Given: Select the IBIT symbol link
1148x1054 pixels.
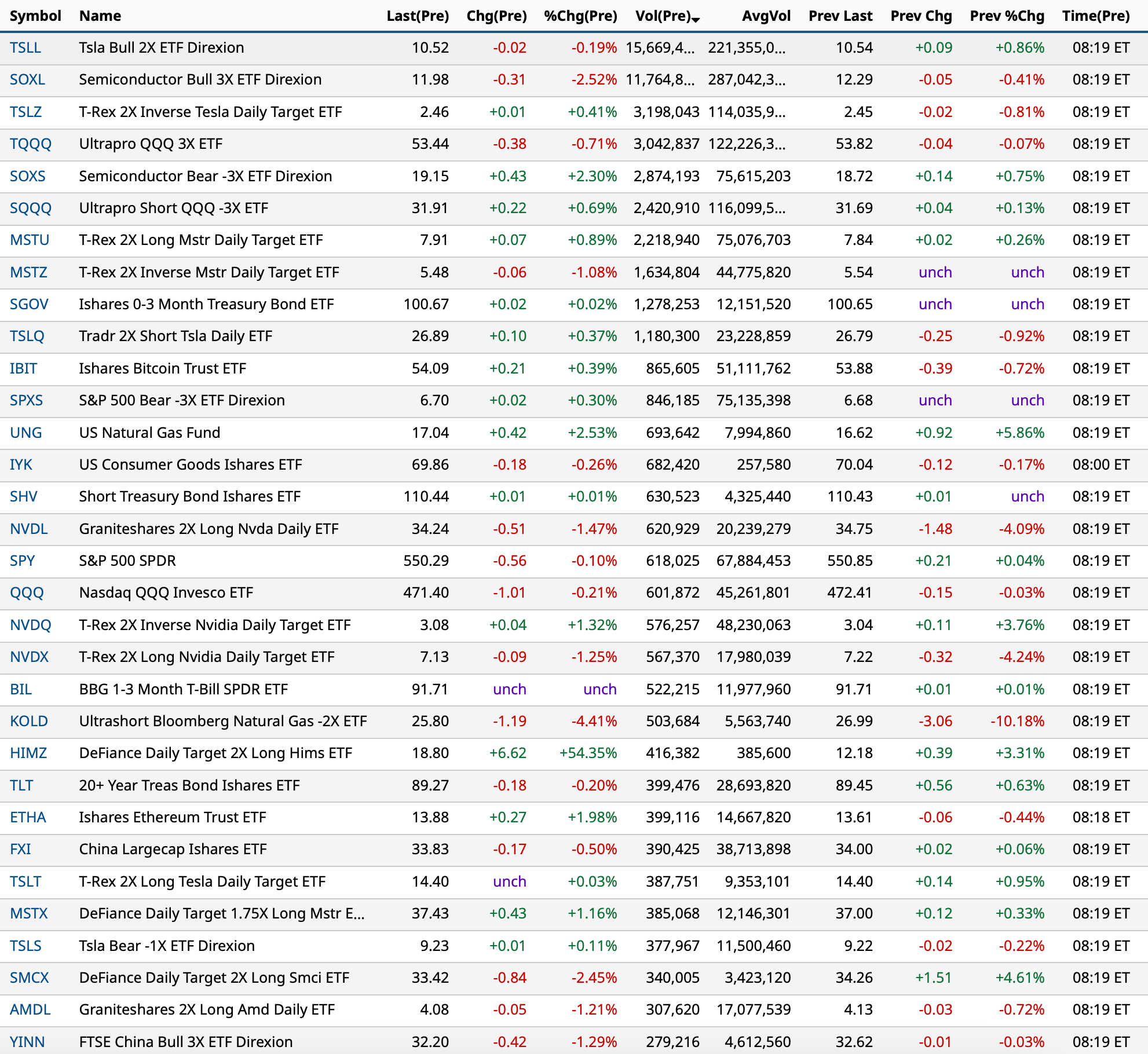Looking at the screenshot, I should [23, 369].
